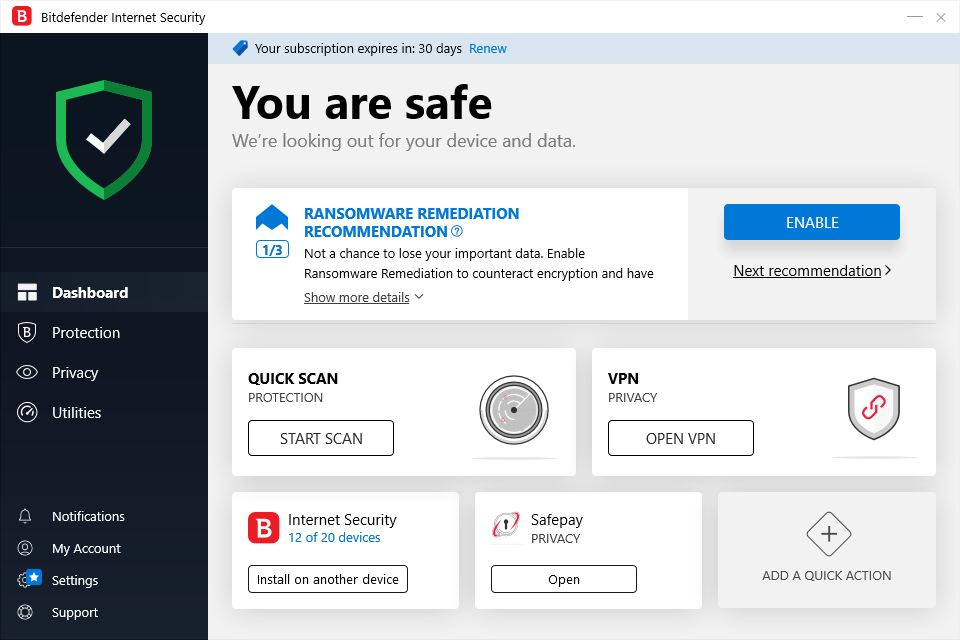The width and height of the screenshot is (960, 640).
Task: Click the red Bitdefender Internet Security icon
Action: pyautogui.click(x=264, y=527)
